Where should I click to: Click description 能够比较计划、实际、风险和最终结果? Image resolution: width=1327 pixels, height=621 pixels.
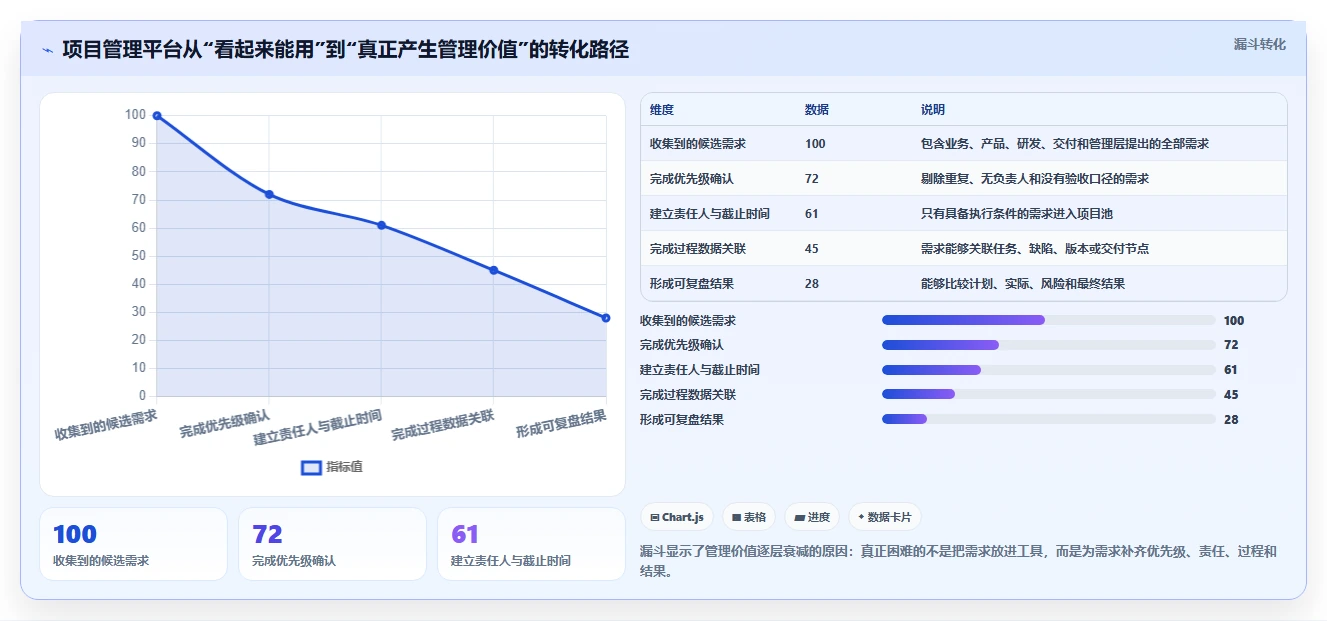click(1023, 284)
